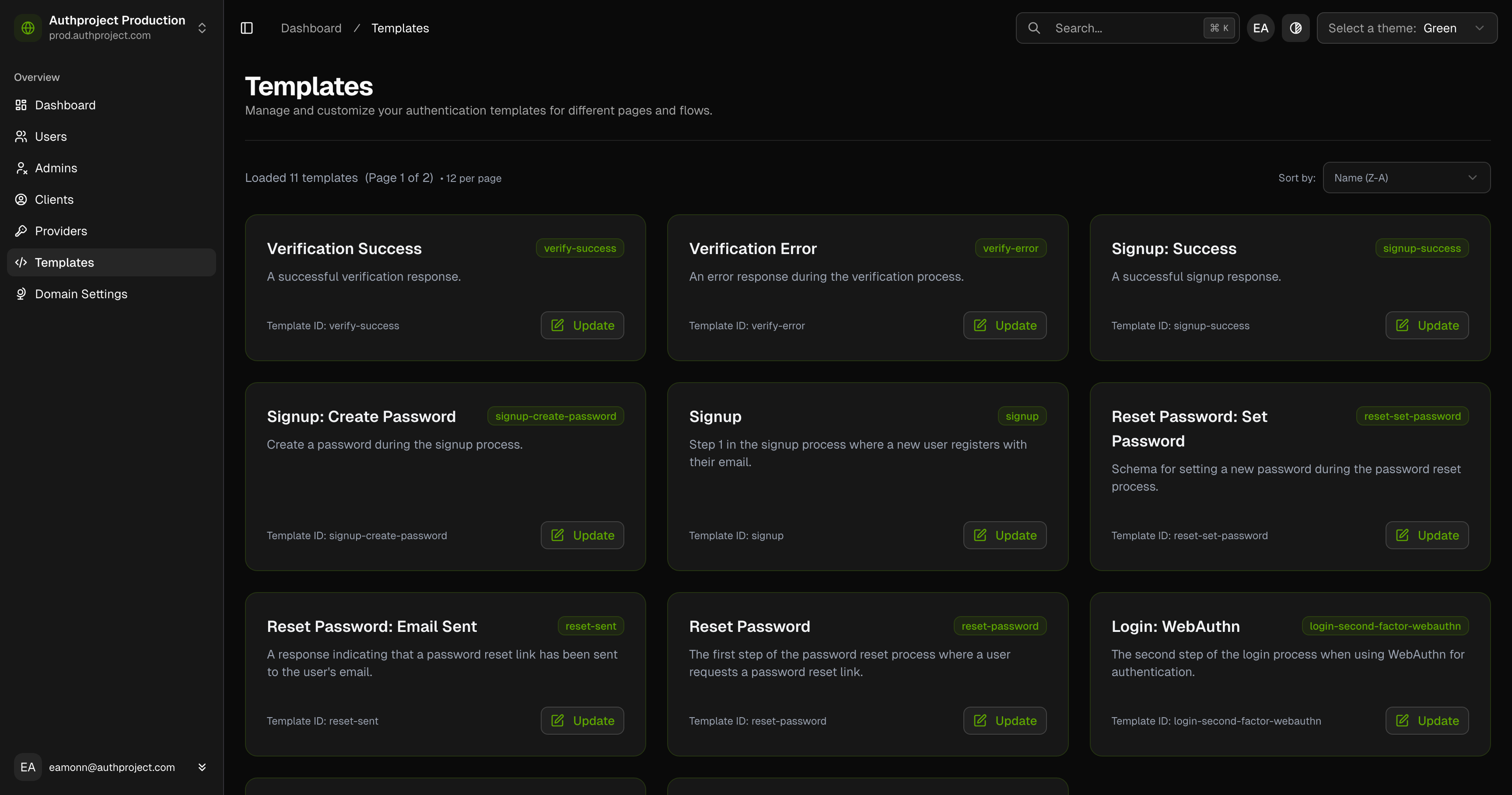Open the Select a theme dropdown
The image size is (1512, 795).
point(1407,28)
